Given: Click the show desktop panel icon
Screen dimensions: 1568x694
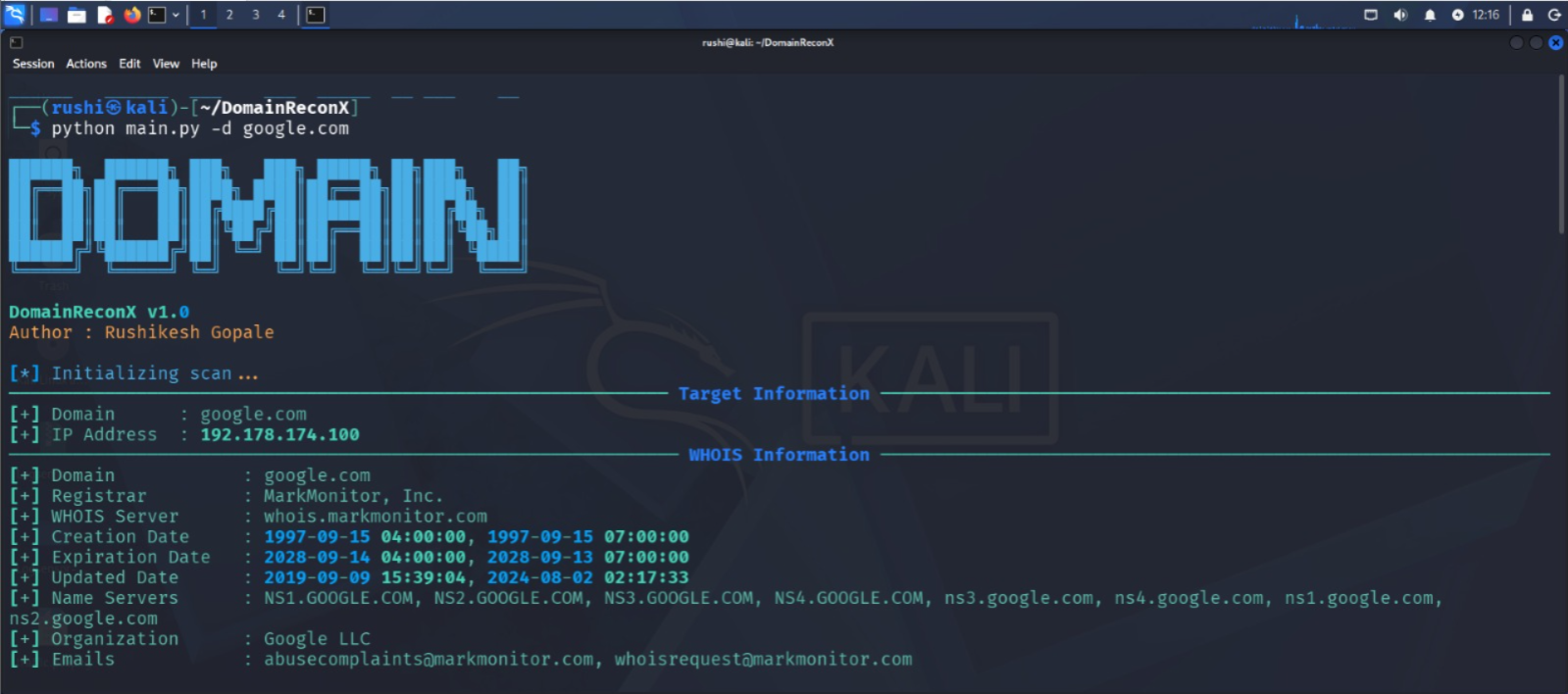Looking at the screenshot, I should point(49,15).
